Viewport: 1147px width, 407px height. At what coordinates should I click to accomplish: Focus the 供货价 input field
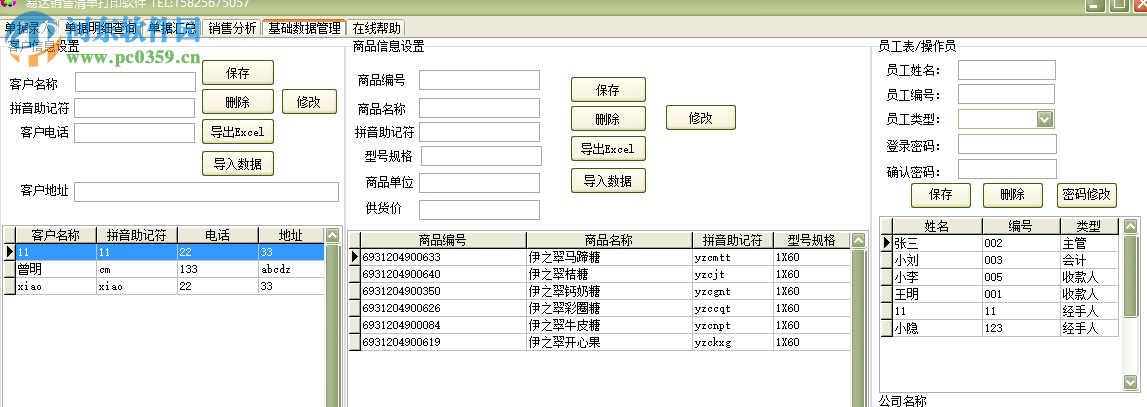pyautogui.click(x=479, y=209)
